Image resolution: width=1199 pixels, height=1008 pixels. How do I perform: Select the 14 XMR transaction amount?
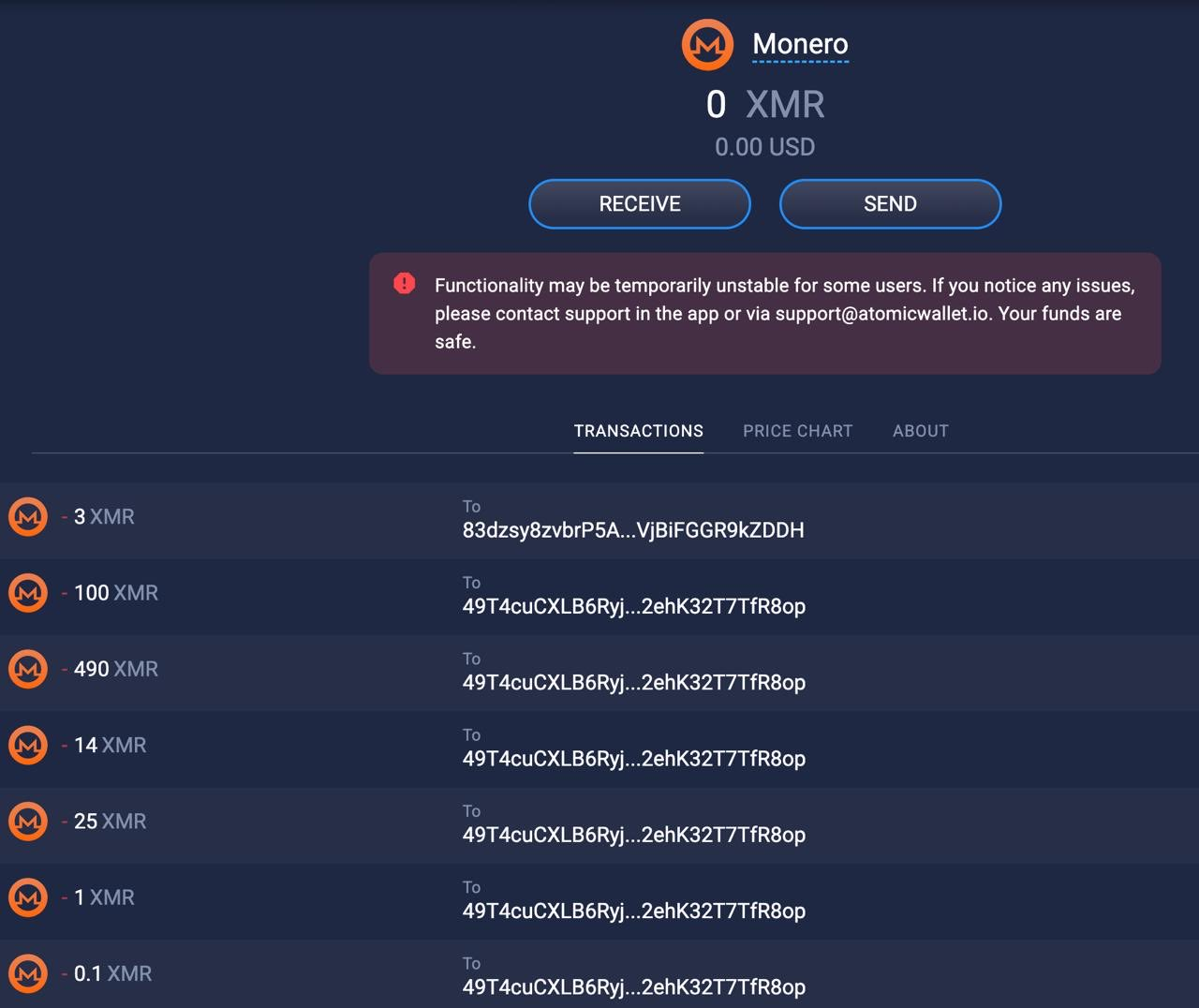(104, 745)
